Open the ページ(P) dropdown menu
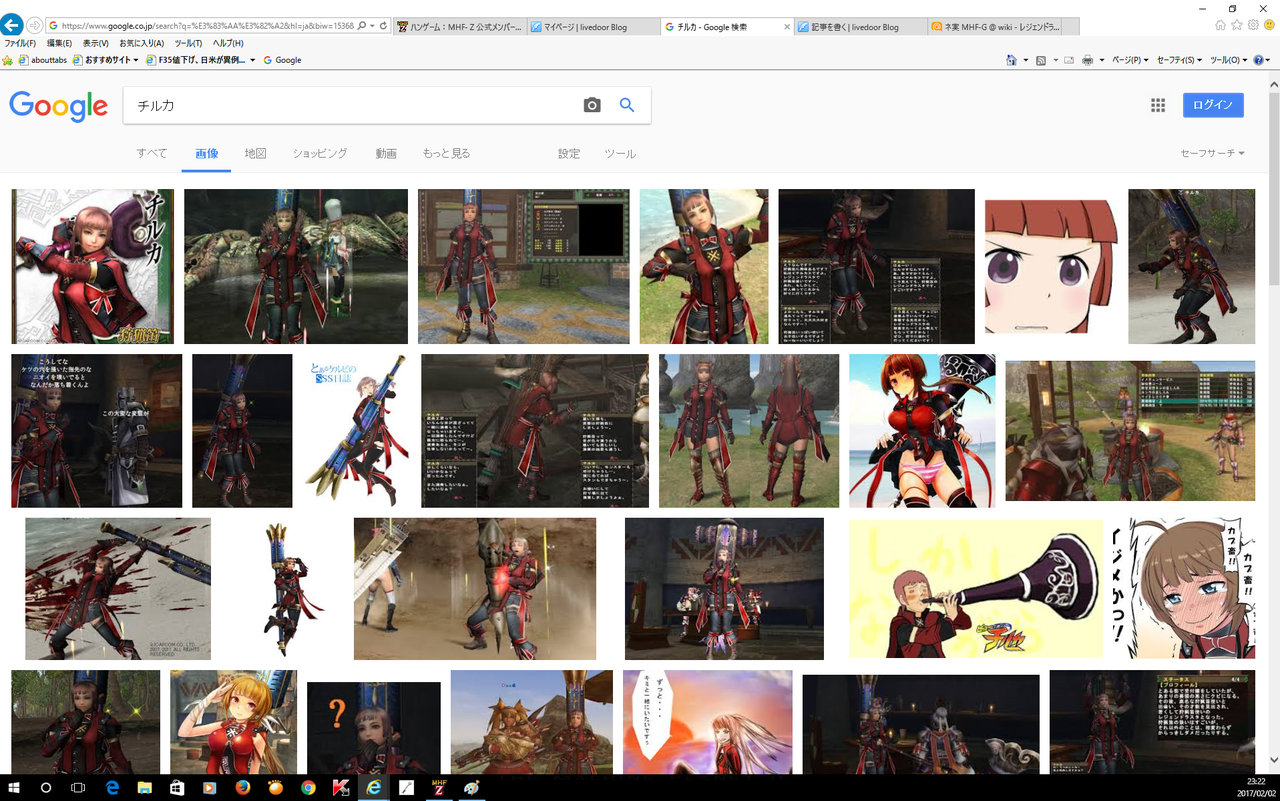The width and height of the screenshot is (1280, 801). tap(1130, 60)
